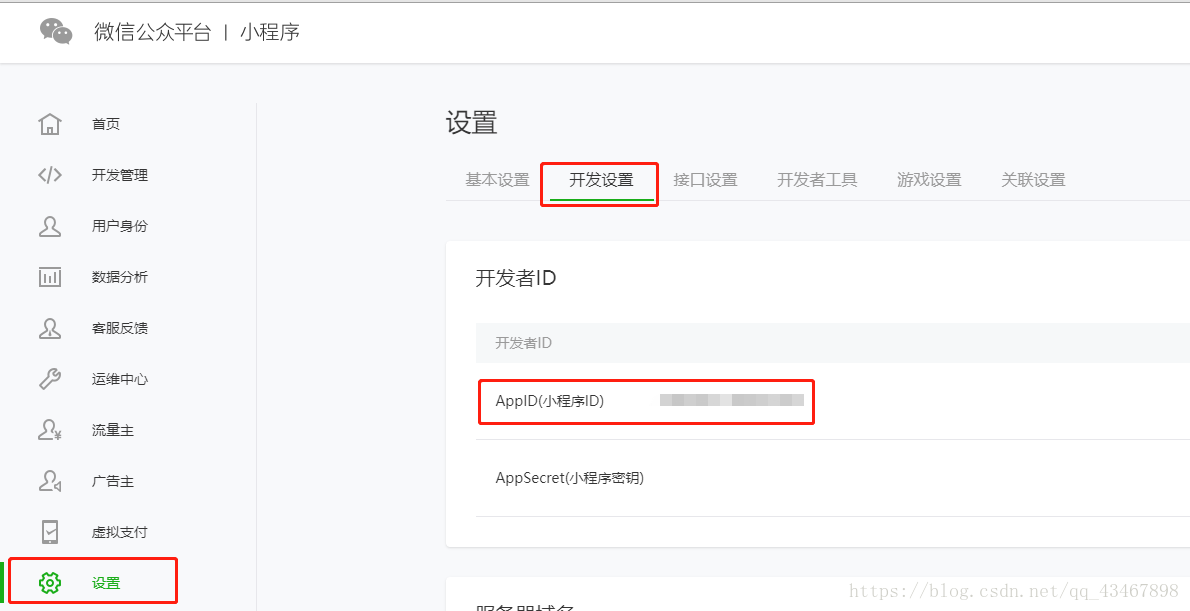Open 虚拟支付 via the phone icon
1190x611 pixels.
coord(50,531)
